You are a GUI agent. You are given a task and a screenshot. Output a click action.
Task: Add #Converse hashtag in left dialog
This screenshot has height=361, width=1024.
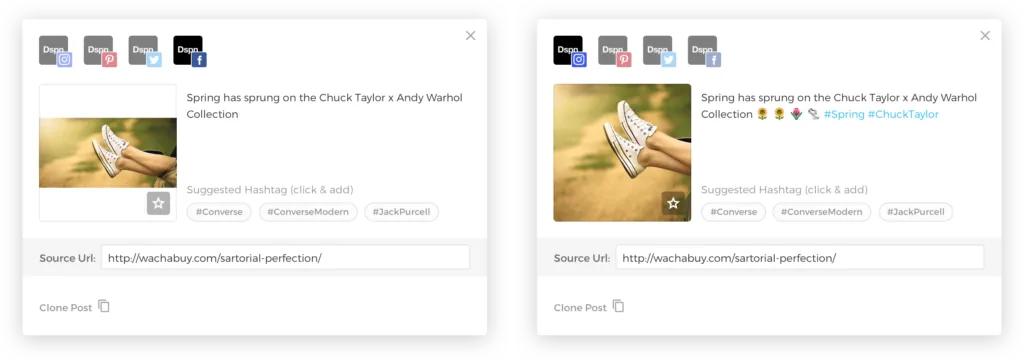219,212
